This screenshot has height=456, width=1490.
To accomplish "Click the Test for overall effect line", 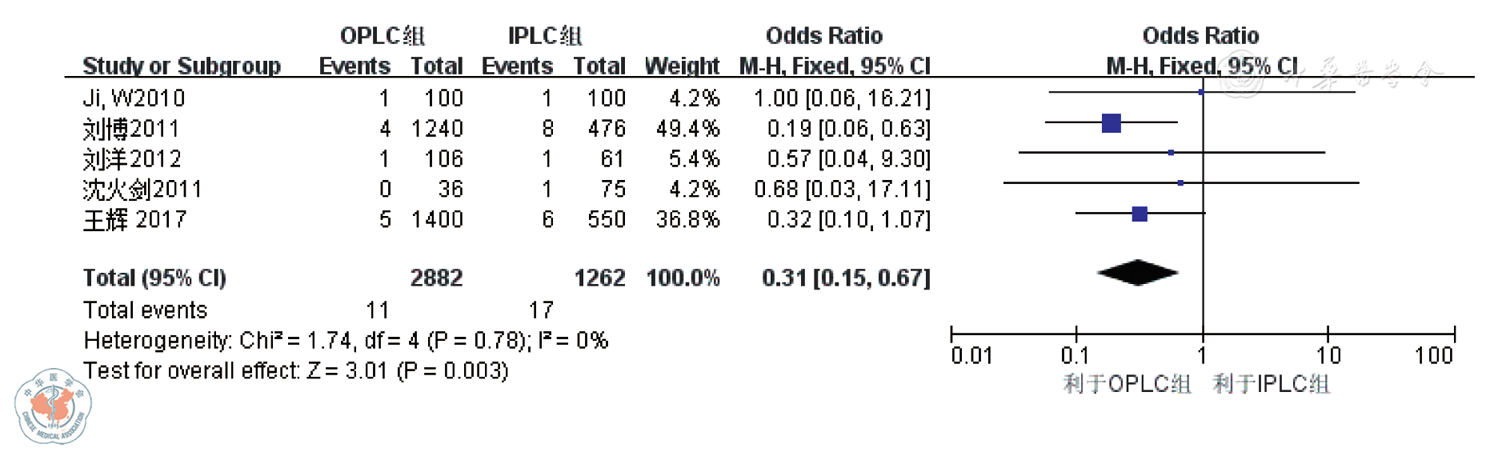I will point(296,371).
